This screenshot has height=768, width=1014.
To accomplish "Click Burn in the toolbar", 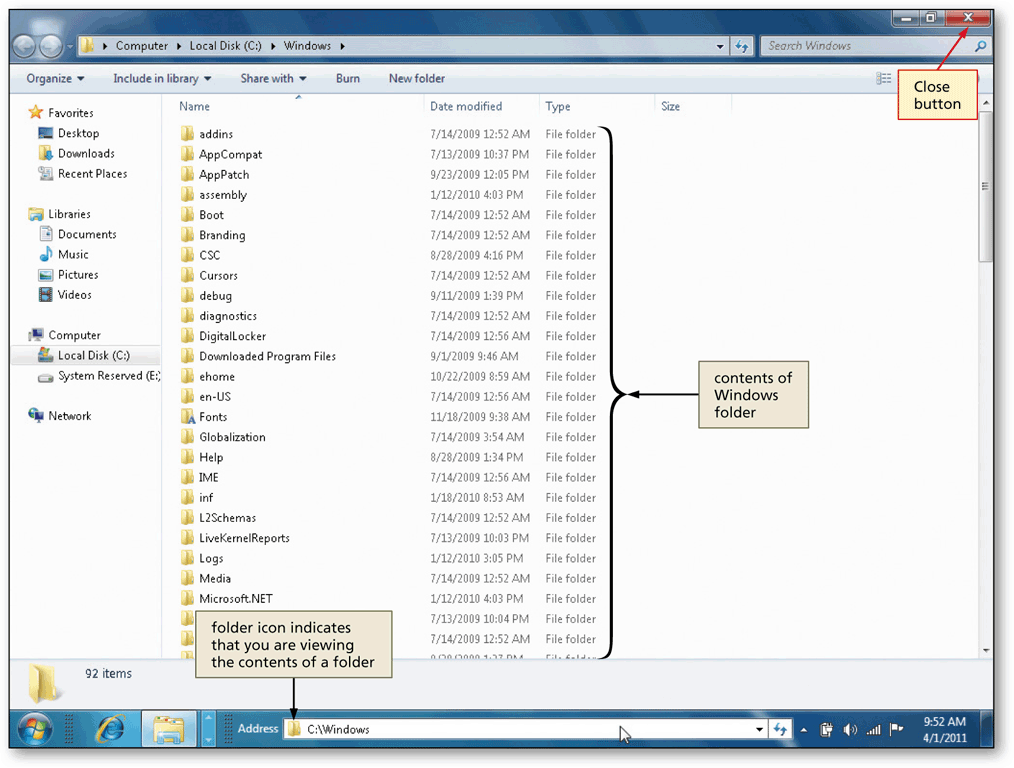I will pos(348,78).
